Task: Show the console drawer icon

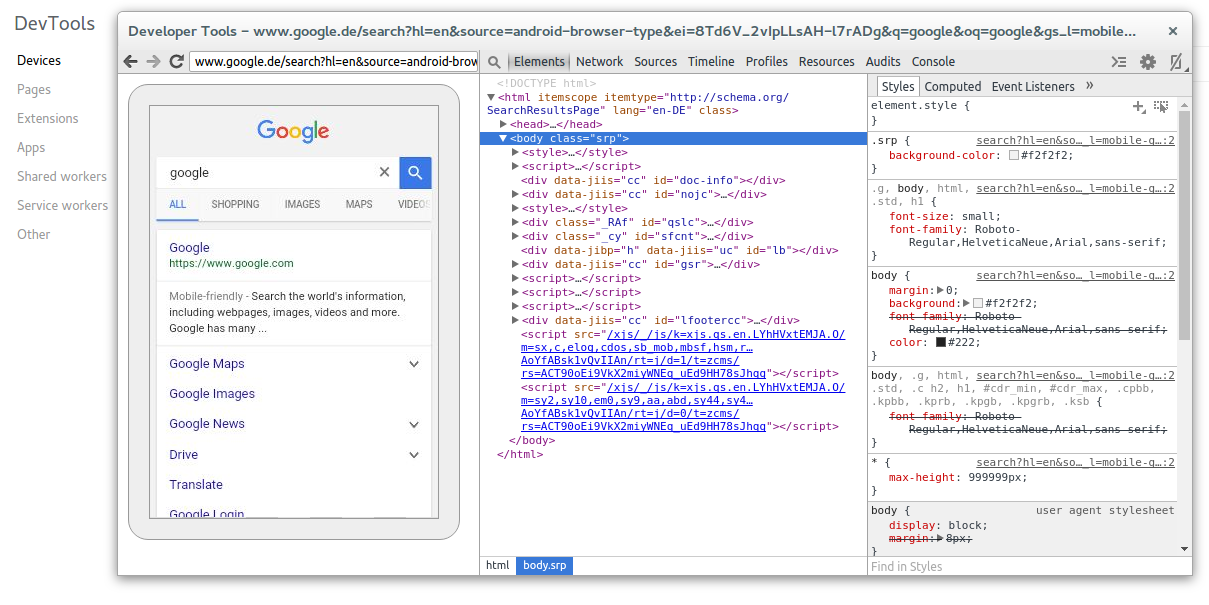Action: (1120, 62)
